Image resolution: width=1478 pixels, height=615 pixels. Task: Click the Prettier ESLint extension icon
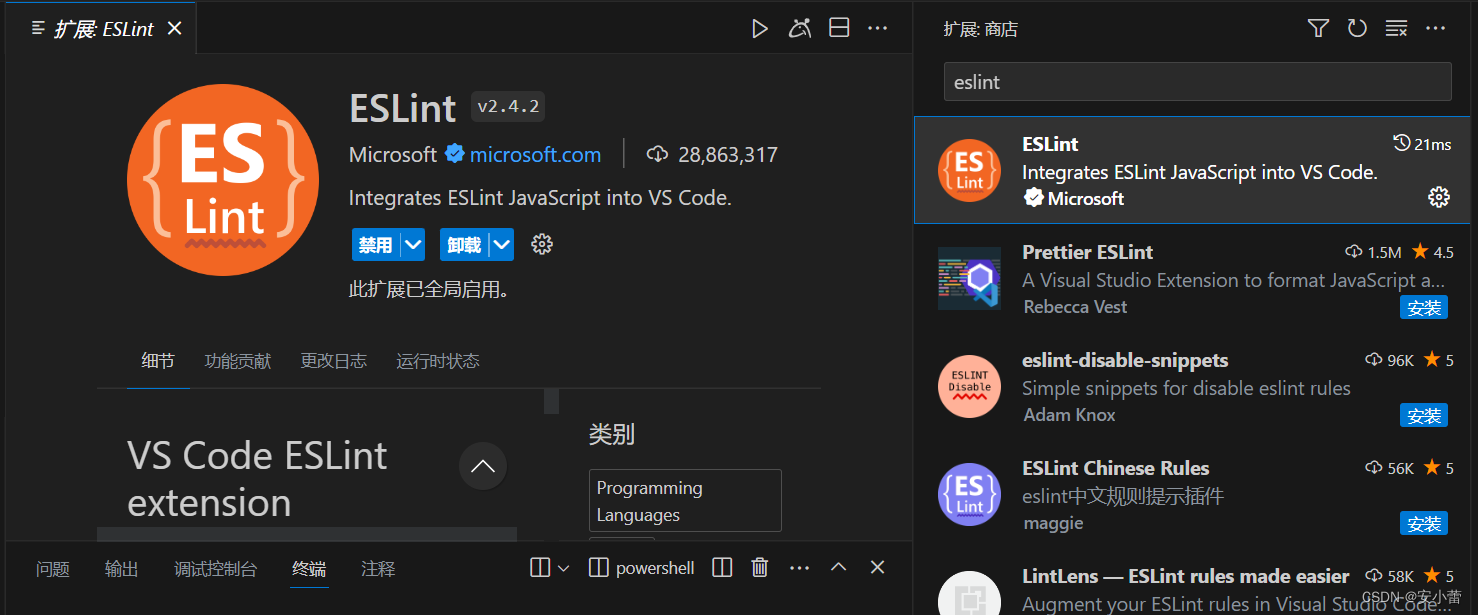969,278
